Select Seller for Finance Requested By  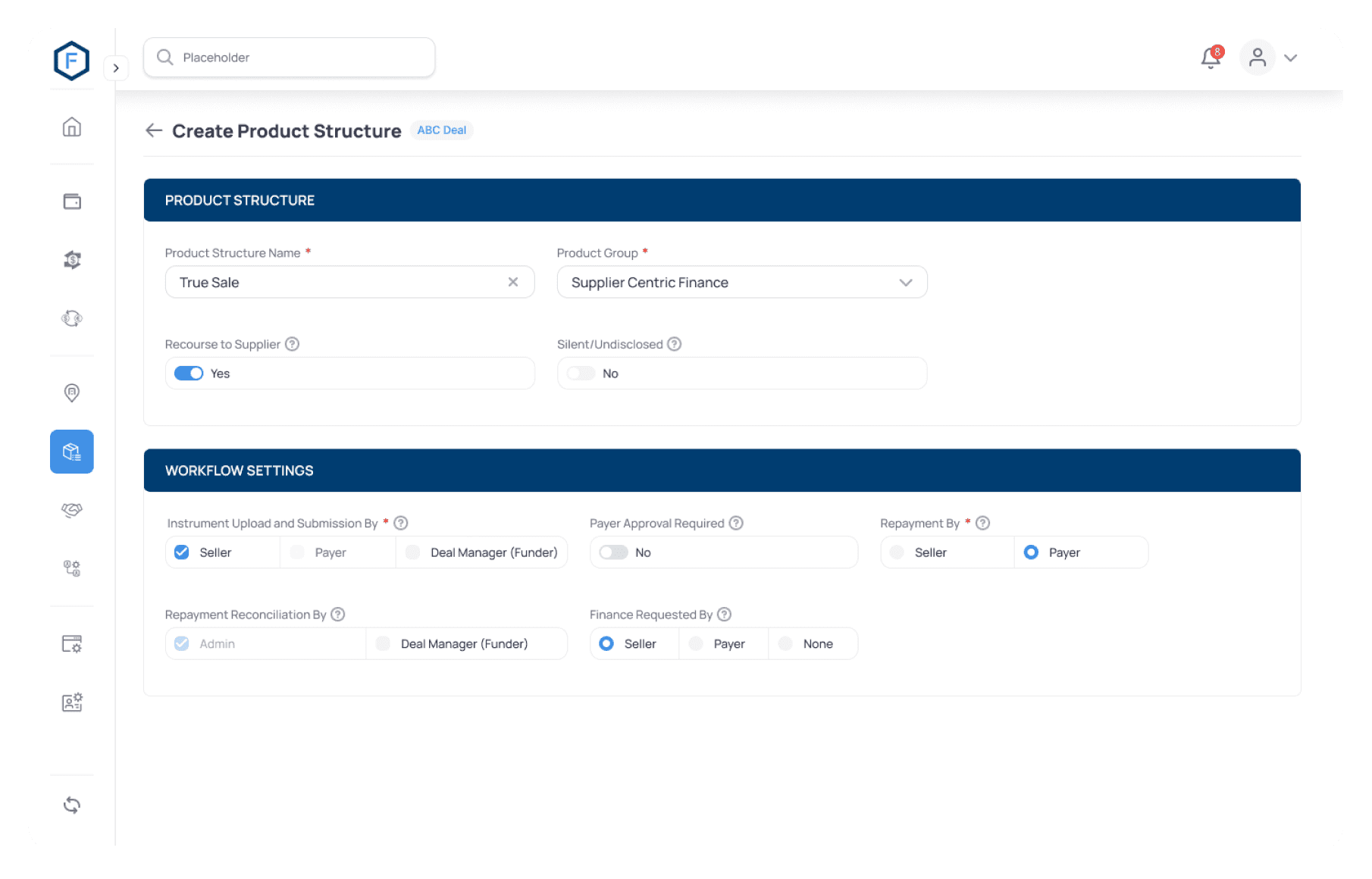point(606,643)
